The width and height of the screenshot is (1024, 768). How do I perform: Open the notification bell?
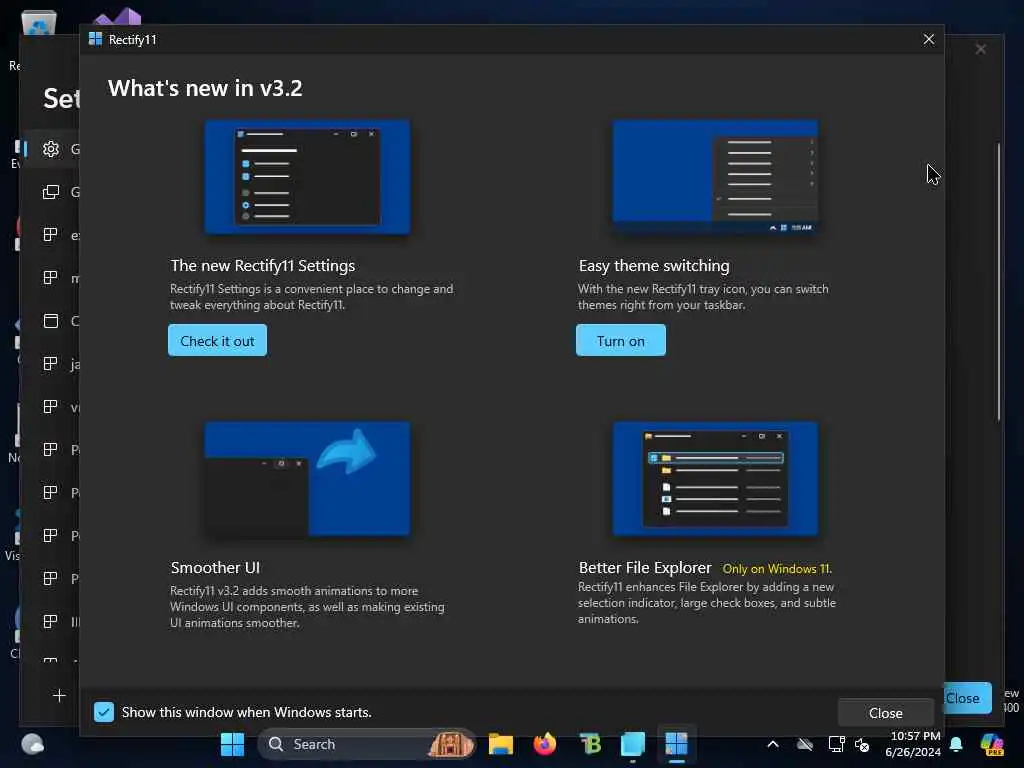tap(956, 744)
